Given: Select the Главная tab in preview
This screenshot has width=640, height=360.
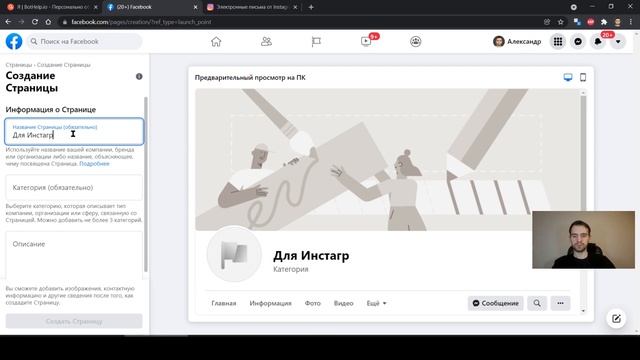Looking at the screenshot, I should [224, 303].
